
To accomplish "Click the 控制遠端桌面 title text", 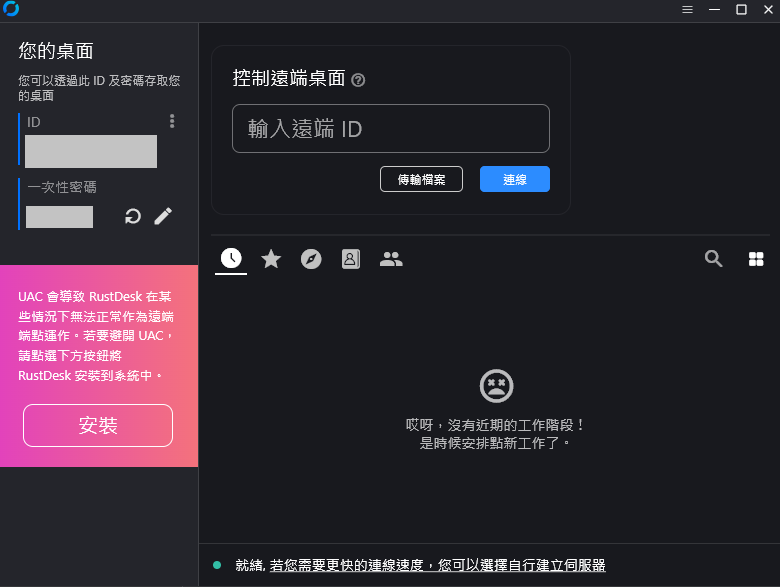I will (289, 78).
